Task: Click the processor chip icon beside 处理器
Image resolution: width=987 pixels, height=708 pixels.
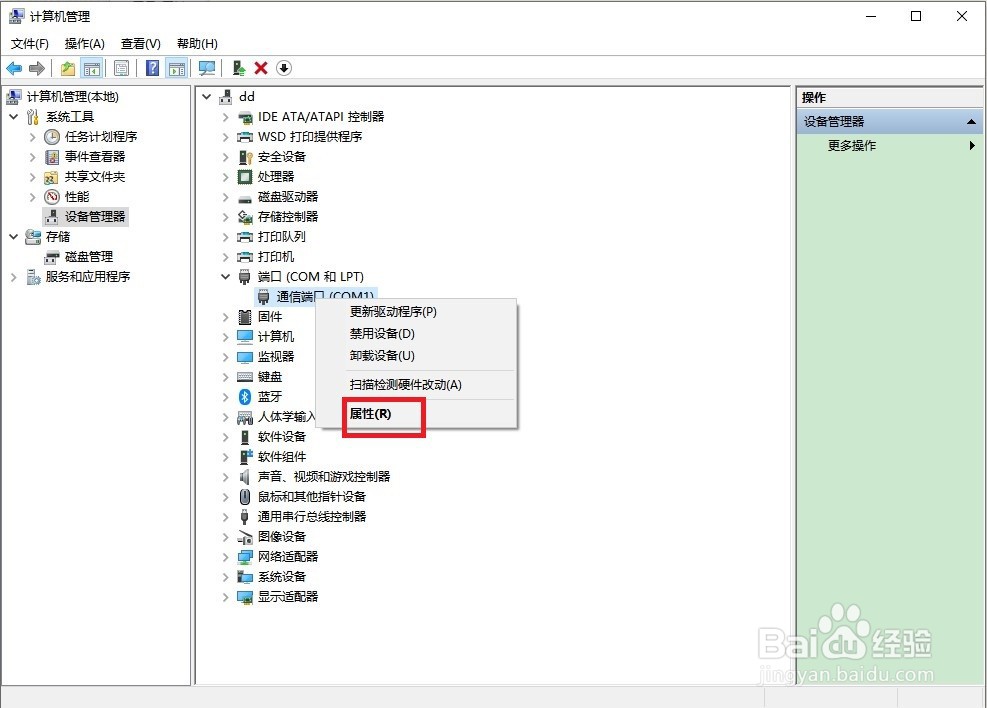Action: [245, 177]
